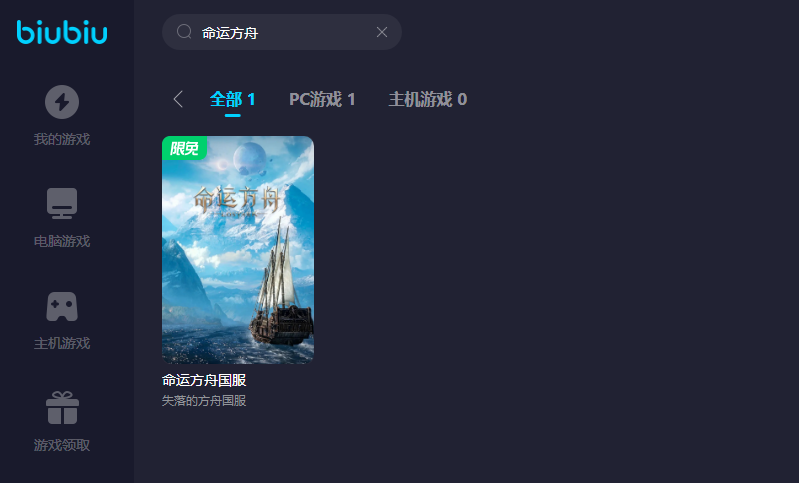Image resolution: width=799 pixels, height=483 pixels.
Task: Select the 电脑游戏 sidebar label
Action: pyautogui.click(x=62, y=241)
